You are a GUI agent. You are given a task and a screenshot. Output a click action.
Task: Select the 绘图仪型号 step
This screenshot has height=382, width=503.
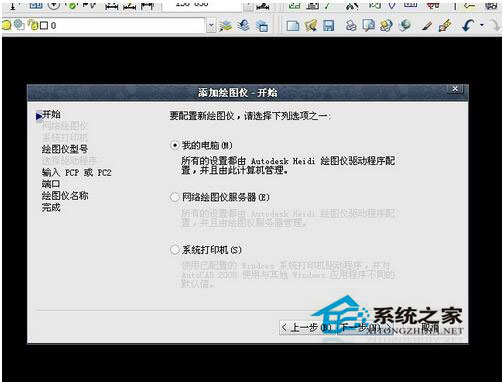(65, 149)
